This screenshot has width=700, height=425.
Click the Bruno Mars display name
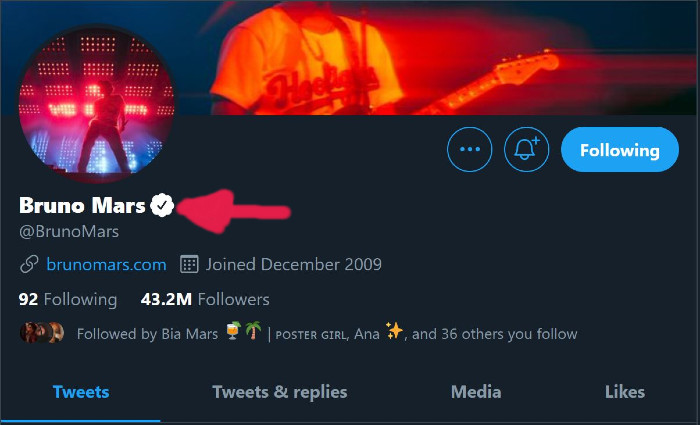(x=82, y=206)
